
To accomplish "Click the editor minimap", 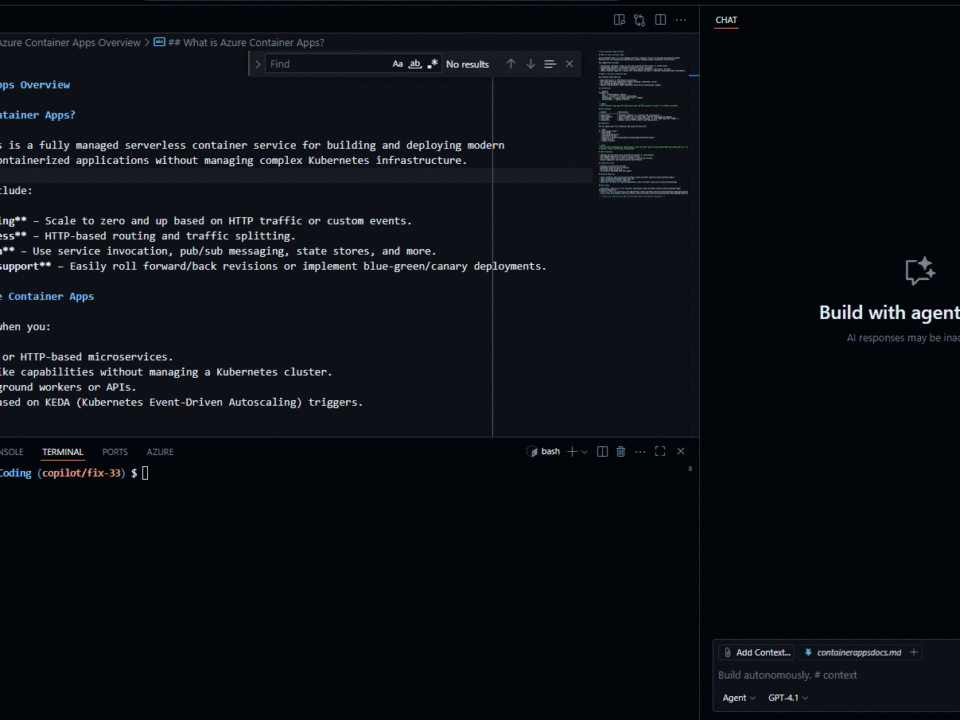I will (642, 122).
